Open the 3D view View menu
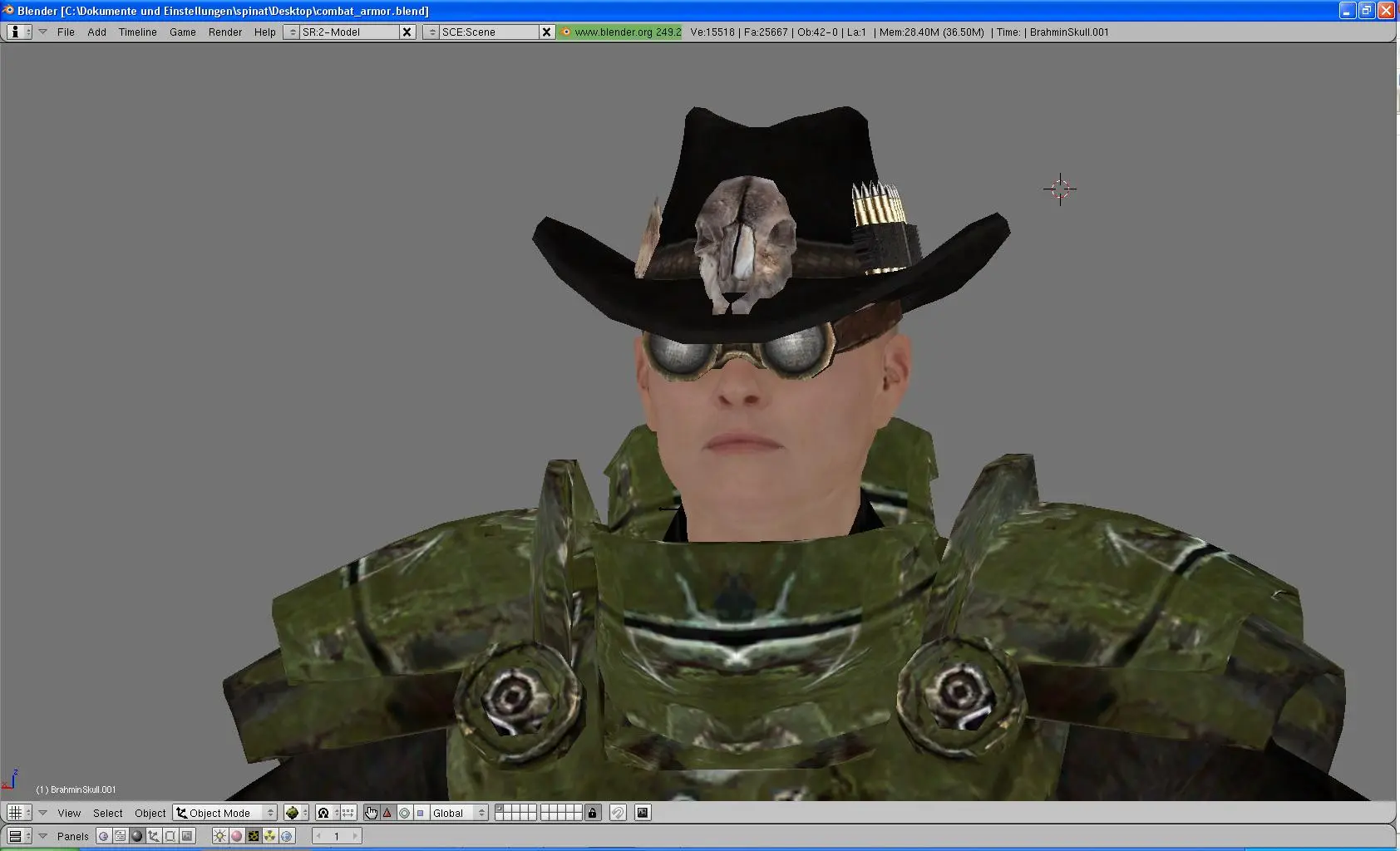Image resolution: width=1400 pixels, height=851 pixels. (69, 813)
